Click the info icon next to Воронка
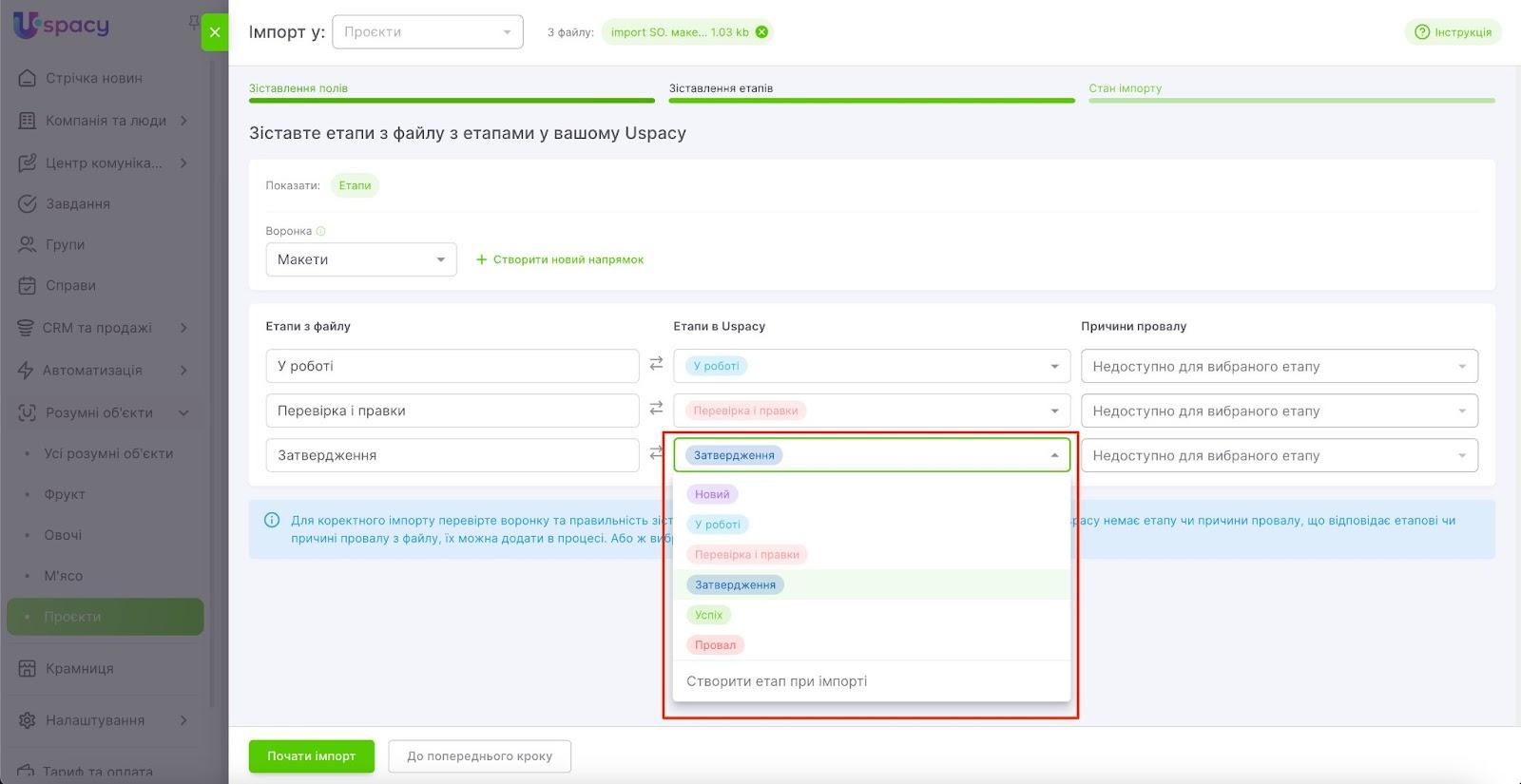 click(x=321, y=231)
